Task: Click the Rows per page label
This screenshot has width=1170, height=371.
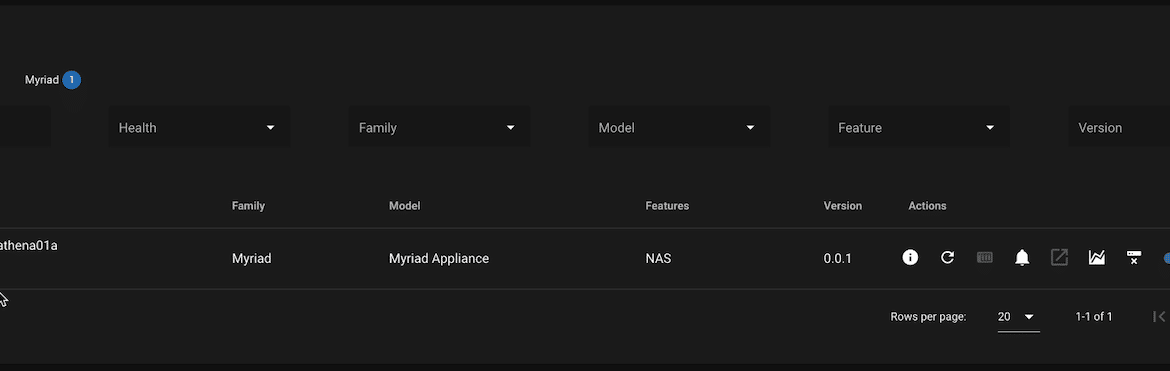Action: pyautogui.click(x=928, y=317)
